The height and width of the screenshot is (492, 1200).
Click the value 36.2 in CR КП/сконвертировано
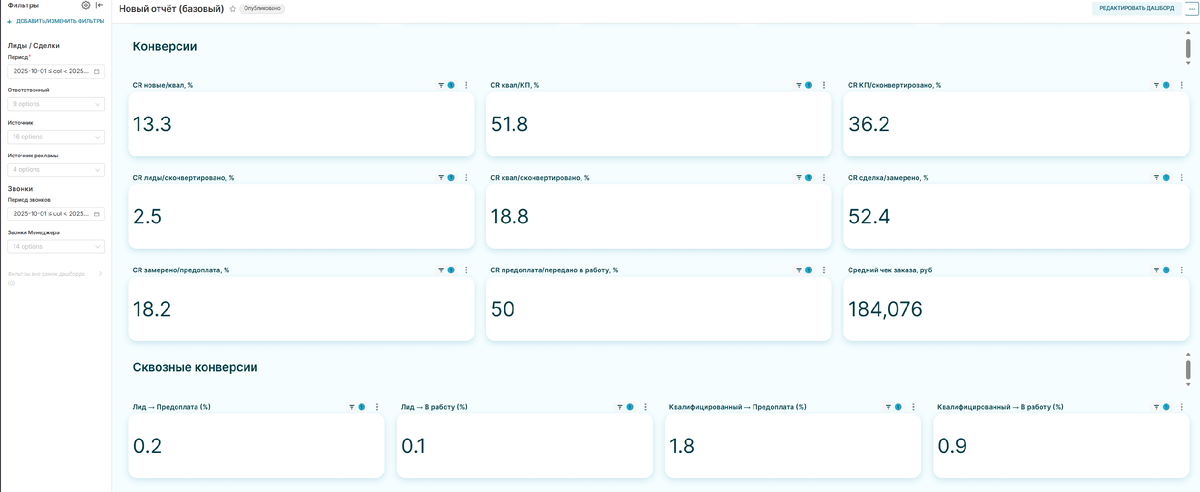[x=868, y=125]
